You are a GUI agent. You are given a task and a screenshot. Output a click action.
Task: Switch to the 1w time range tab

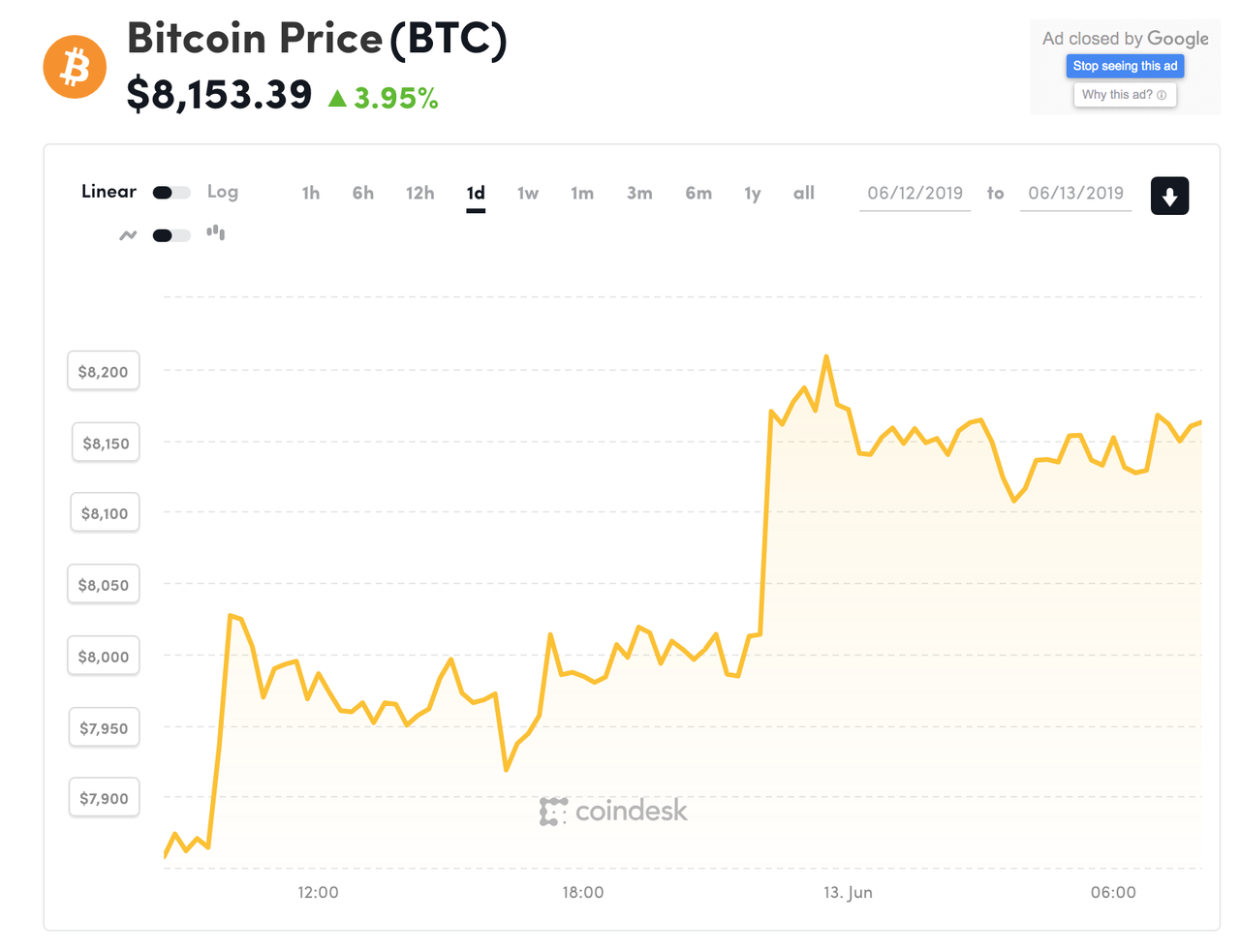tap(528, 193)
